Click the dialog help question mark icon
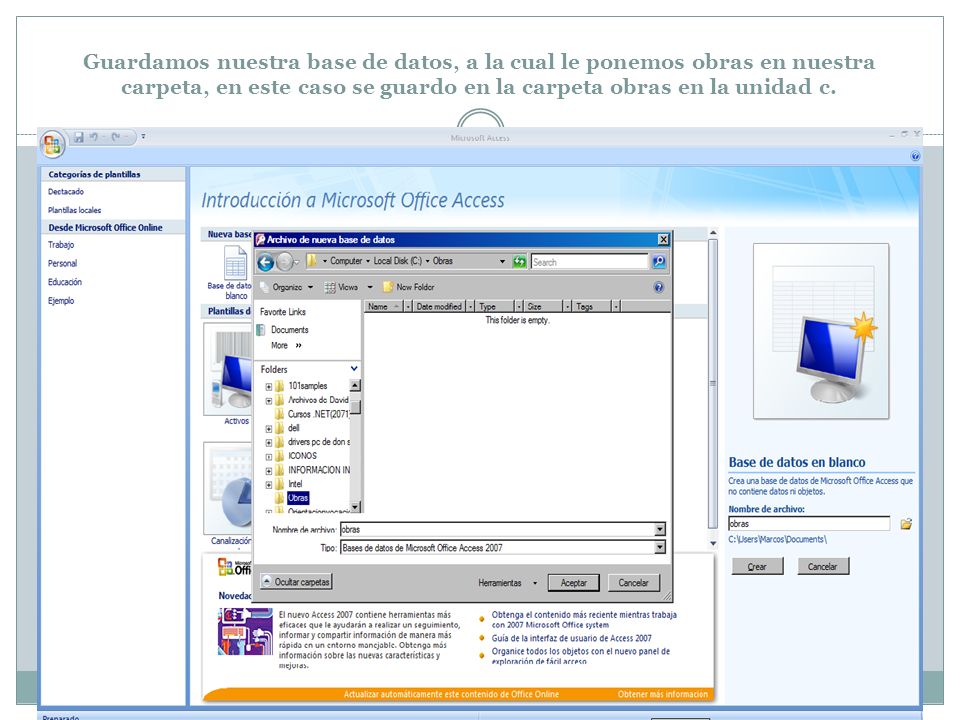The height and width of the screenshot is (720, 960). tap(659, 287)
